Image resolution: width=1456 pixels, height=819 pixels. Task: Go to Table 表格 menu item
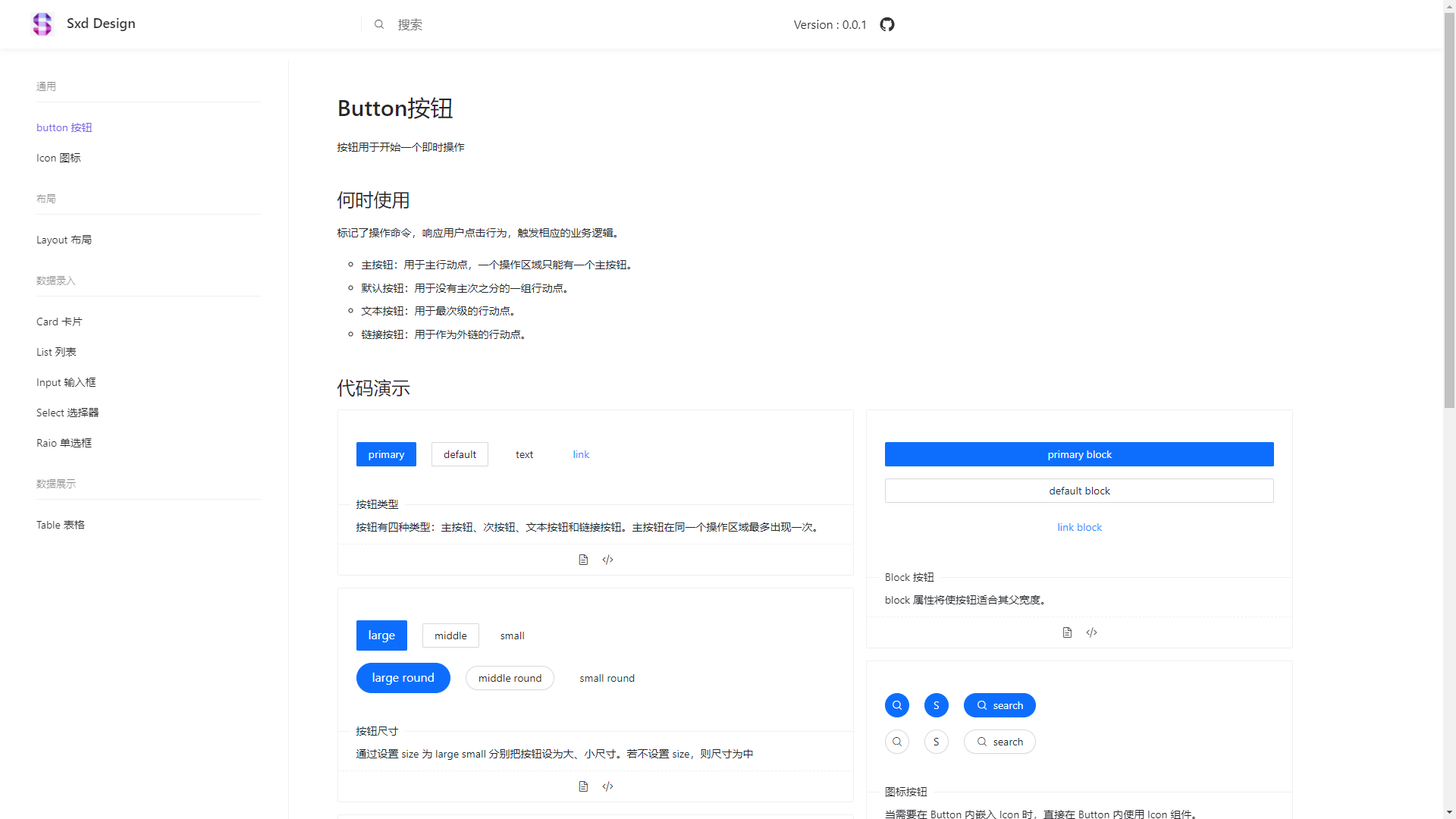pos(61,525)
